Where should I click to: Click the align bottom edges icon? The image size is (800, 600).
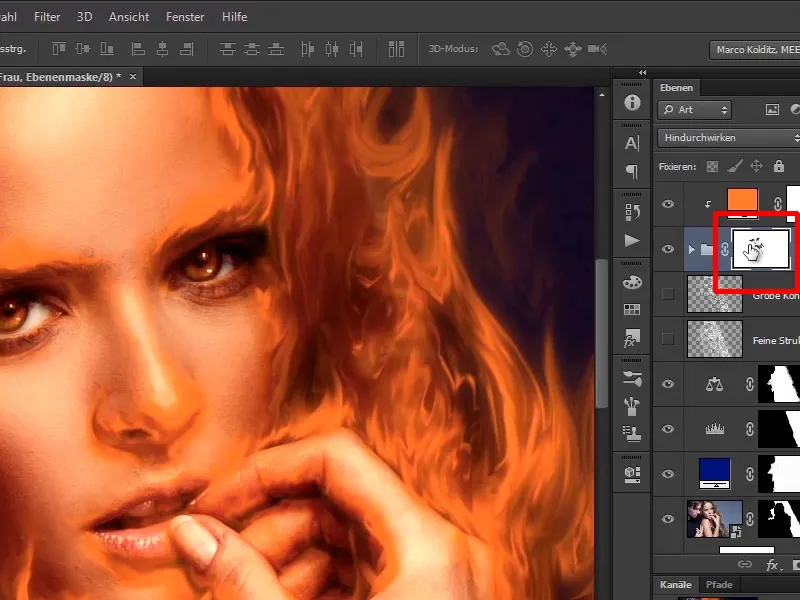(x=107, y=49)
